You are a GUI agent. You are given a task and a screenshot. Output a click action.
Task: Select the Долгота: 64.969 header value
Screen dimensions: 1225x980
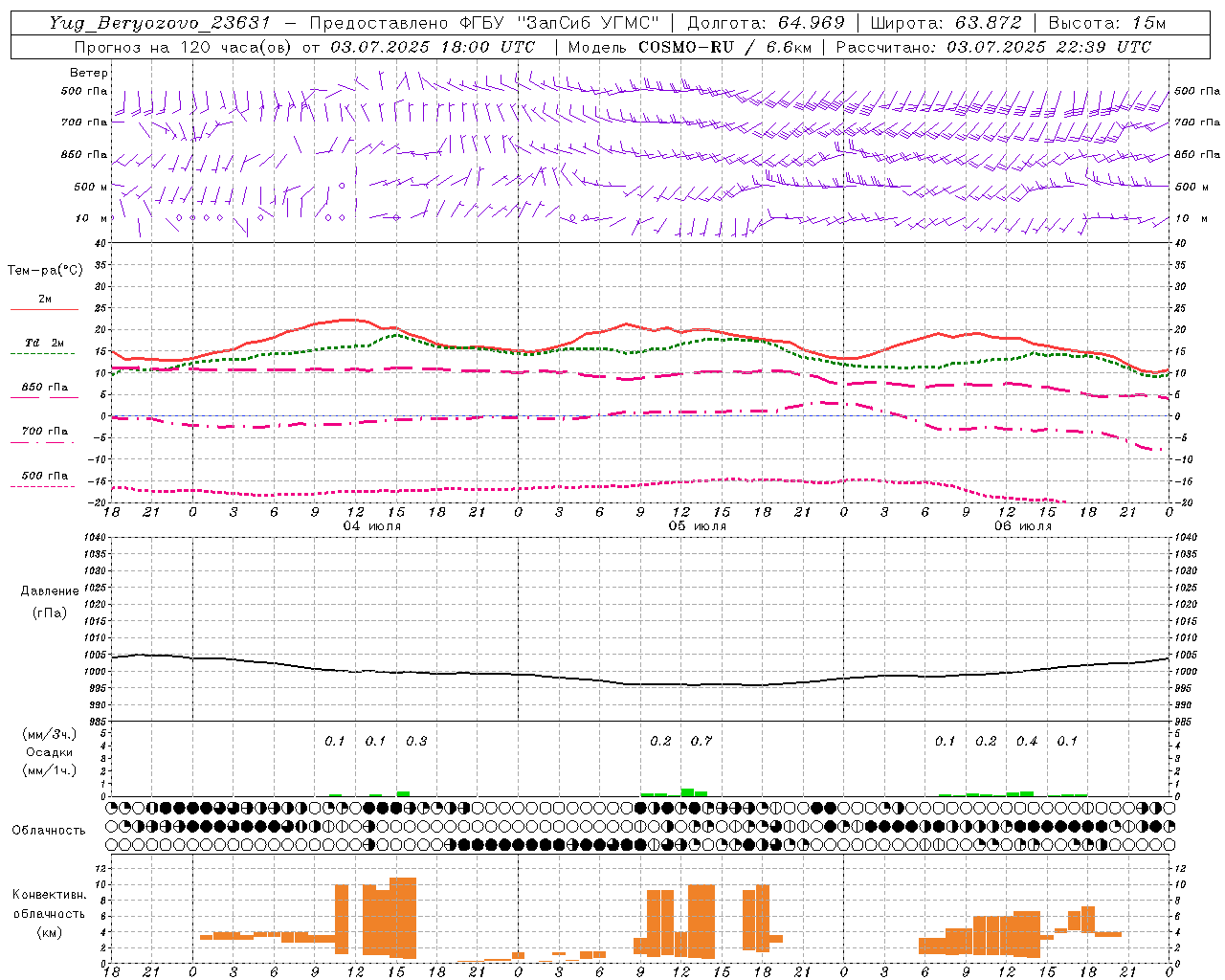pyautogui.click(x=766, y=23)
